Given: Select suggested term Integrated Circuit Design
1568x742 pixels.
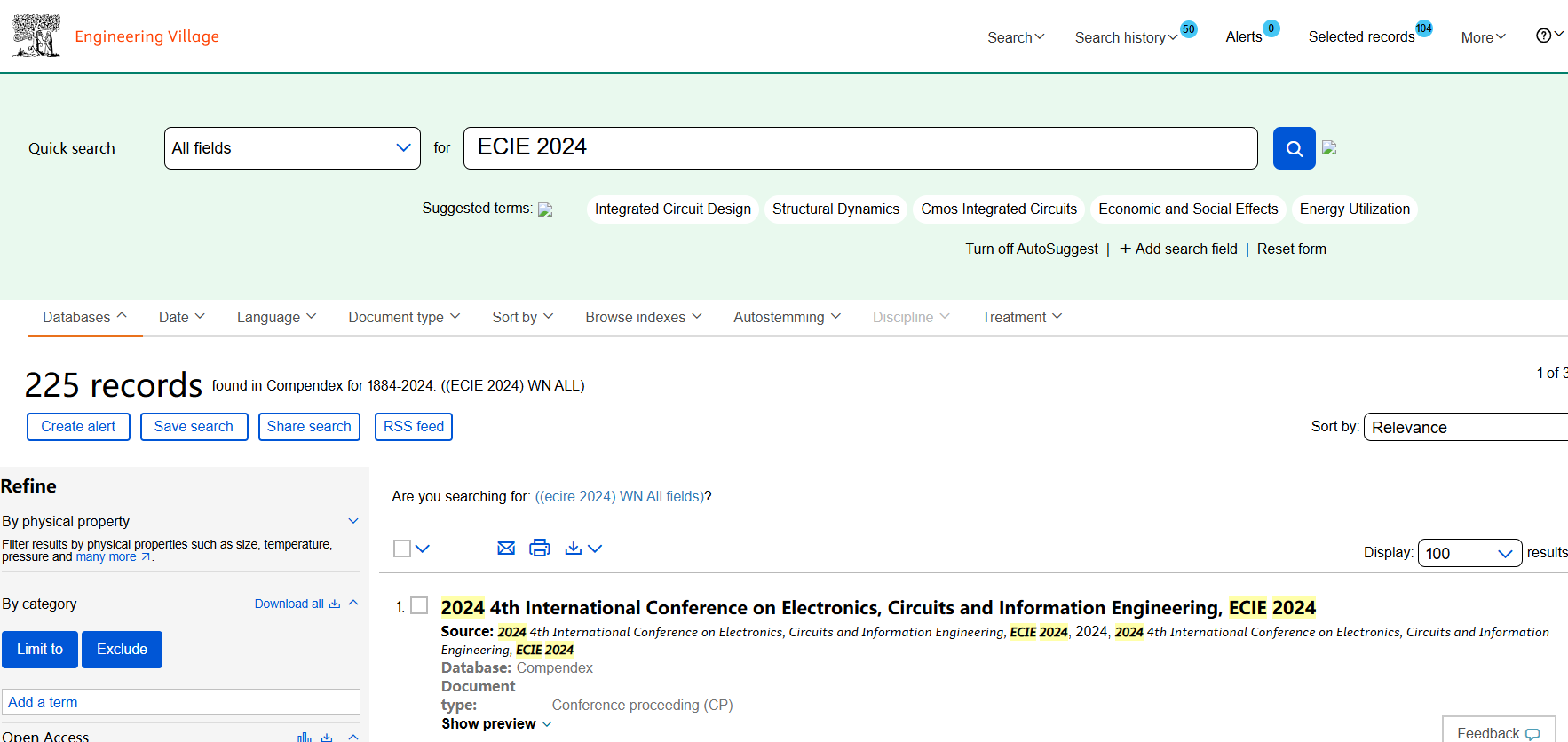Looking at the screenshot, I should coord(673,209).
